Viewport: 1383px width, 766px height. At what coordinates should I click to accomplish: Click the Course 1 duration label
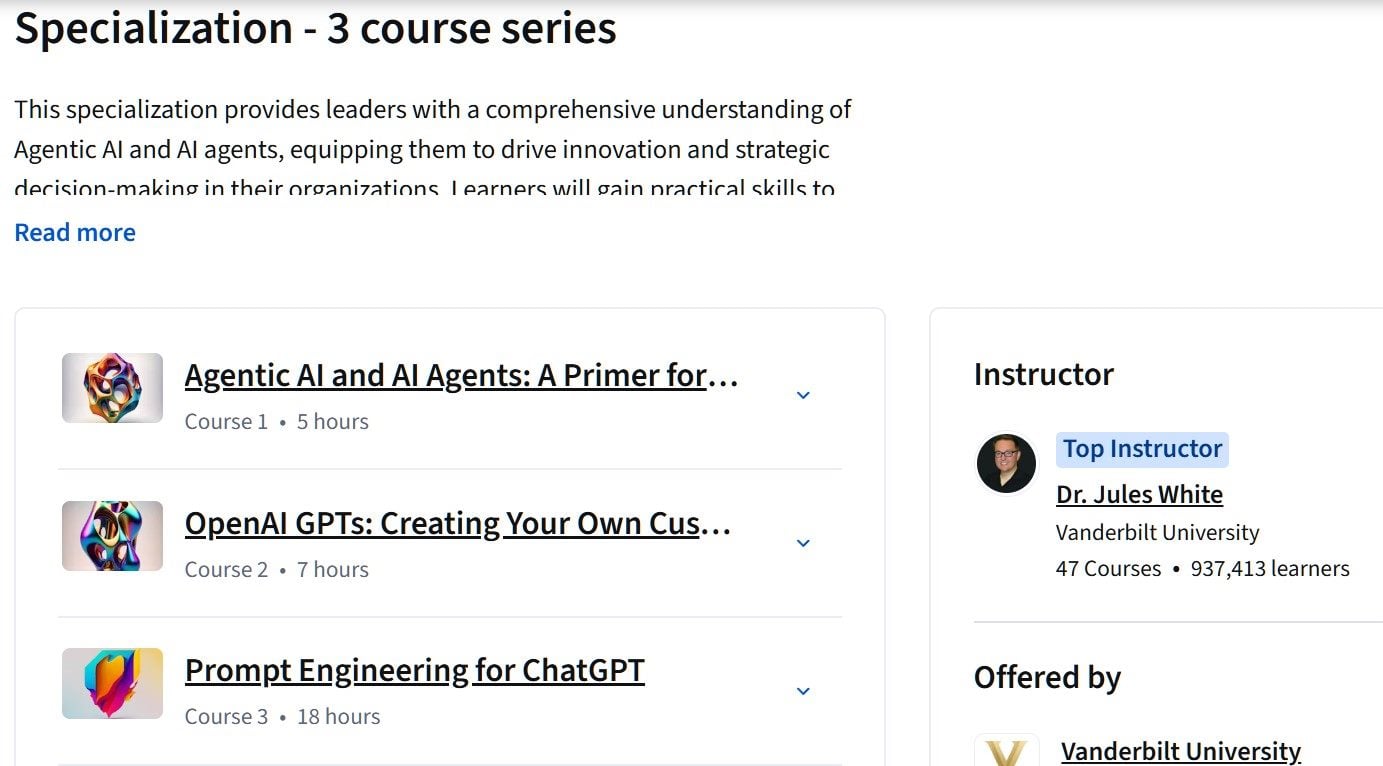[x=332, y=421]
